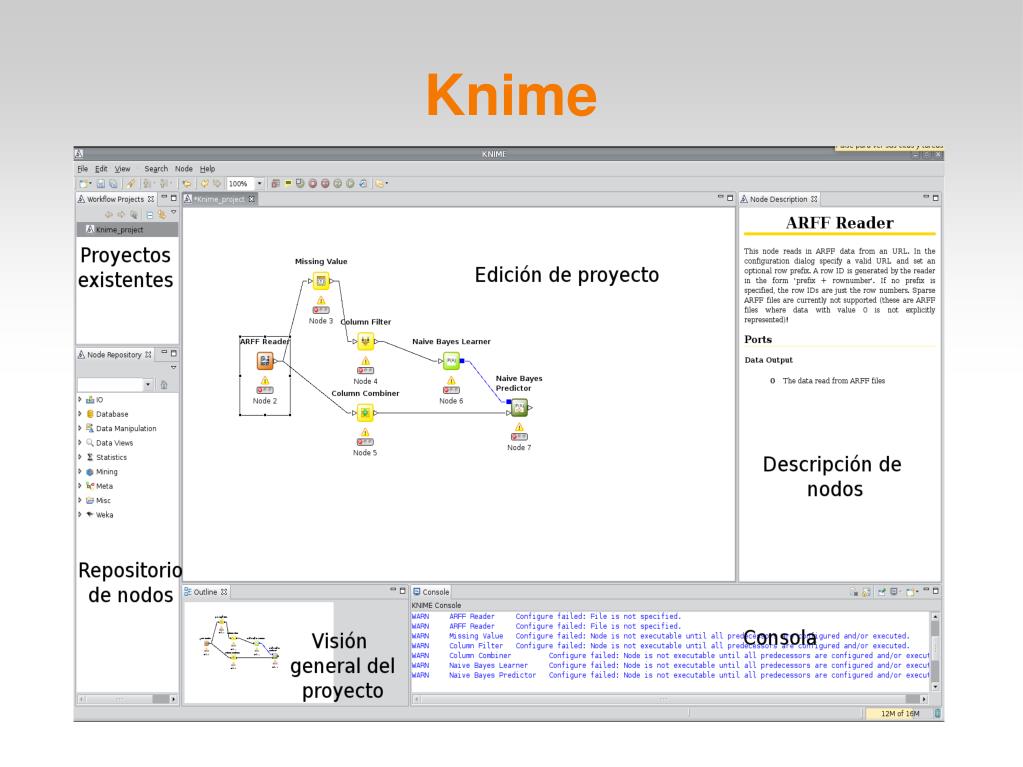Open the zoom 100% dropdown arrow

pos(260,184)
